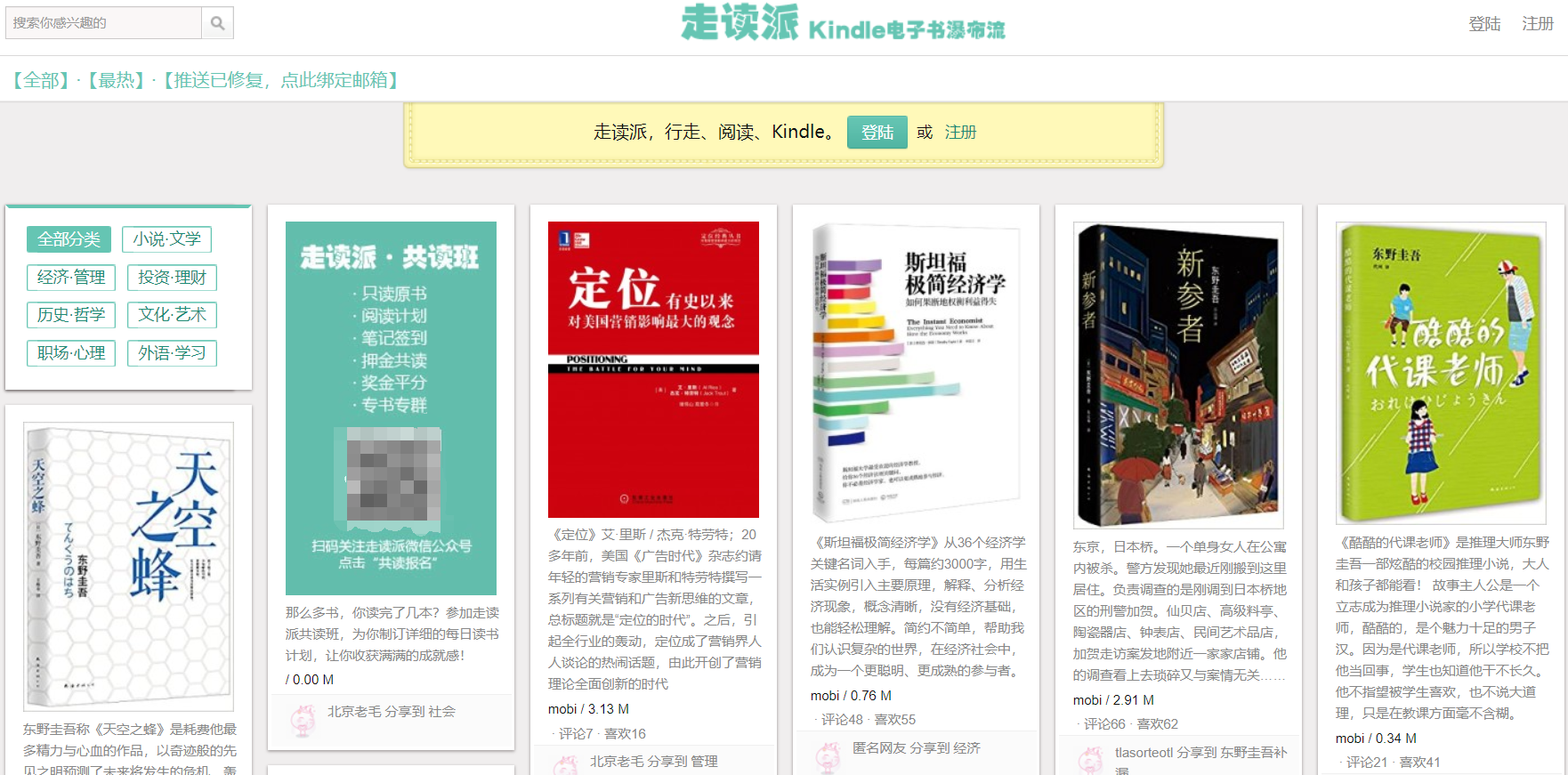Image resolution: width=1568 pixels, height=775 pixels.
Task: Select the 投资·理财 category
Action: pos(172,277)
